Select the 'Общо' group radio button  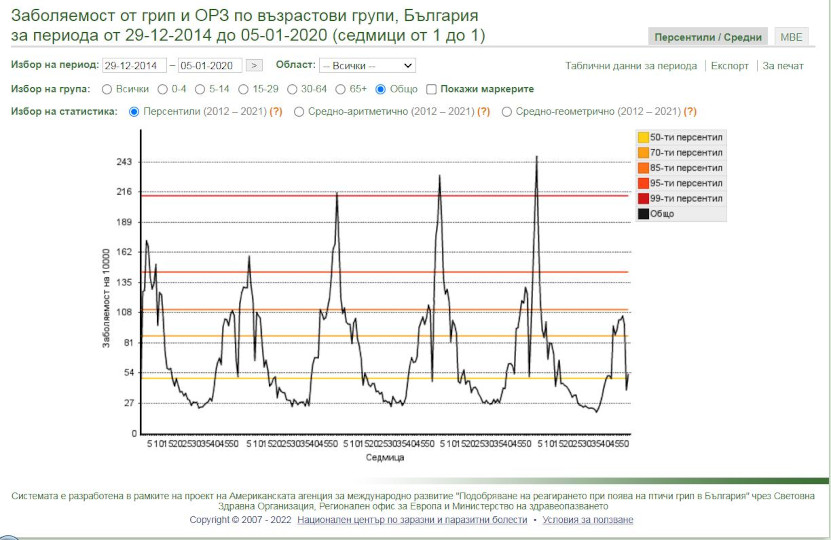tap(380, 90)
